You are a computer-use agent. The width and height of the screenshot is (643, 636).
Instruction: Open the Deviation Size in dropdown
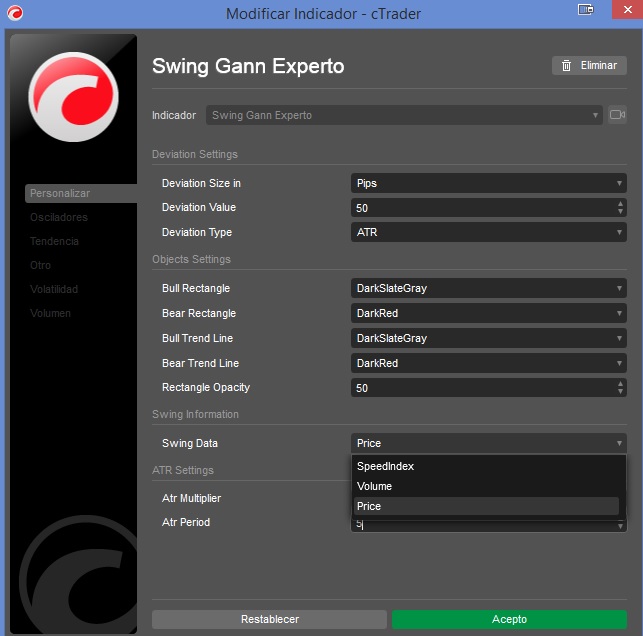[488, 183]
